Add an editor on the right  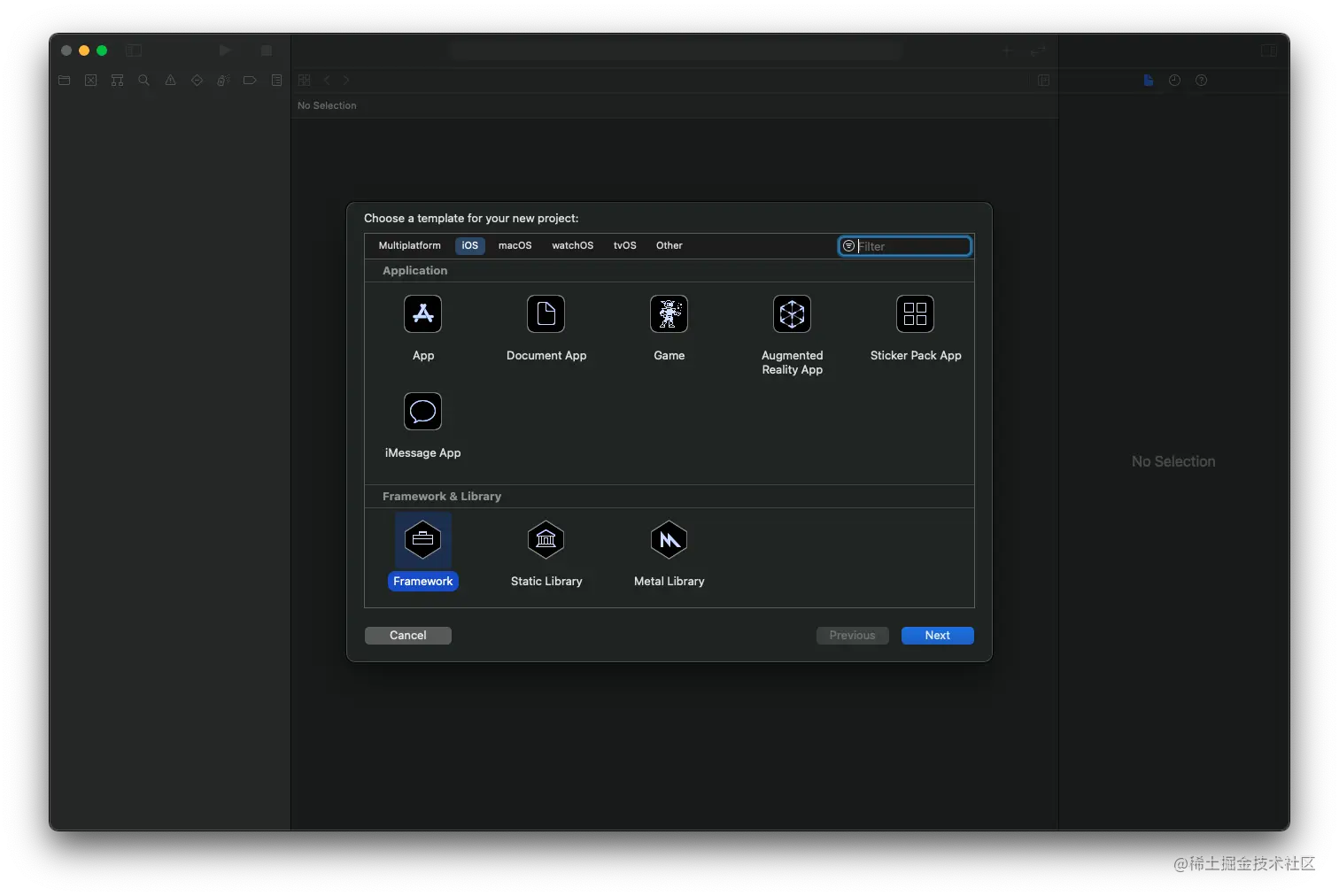click(x=1043, y=81)
